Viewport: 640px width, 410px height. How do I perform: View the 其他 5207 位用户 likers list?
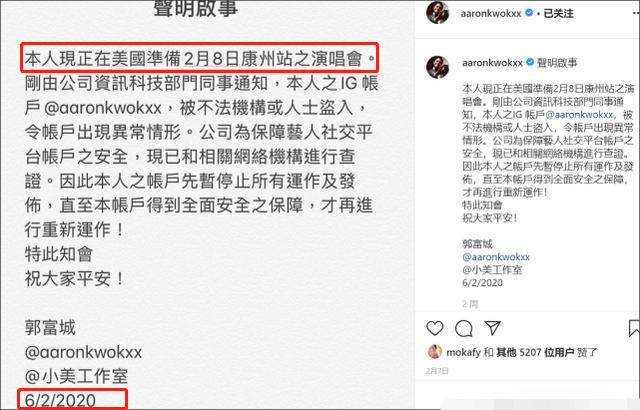click(x=535, y=352)
